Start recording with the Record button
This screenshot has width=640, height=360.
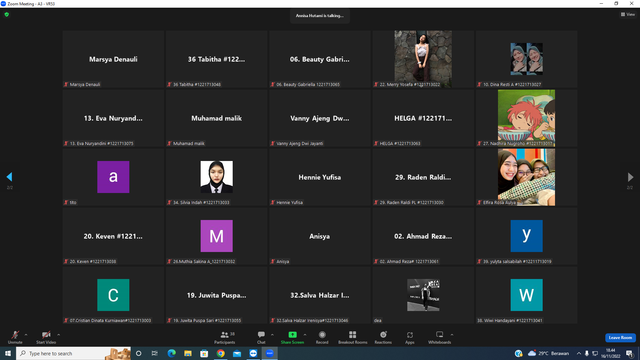point(322,337)
